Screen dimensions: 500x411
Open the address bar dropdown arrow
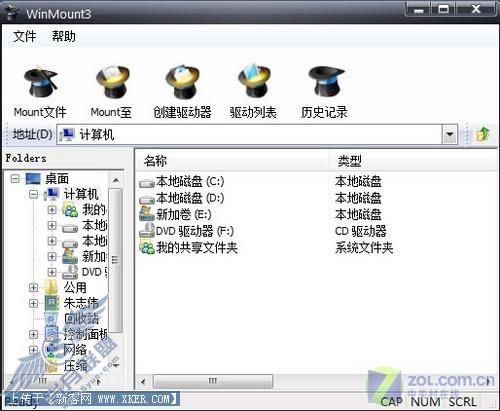pos(450,134)
